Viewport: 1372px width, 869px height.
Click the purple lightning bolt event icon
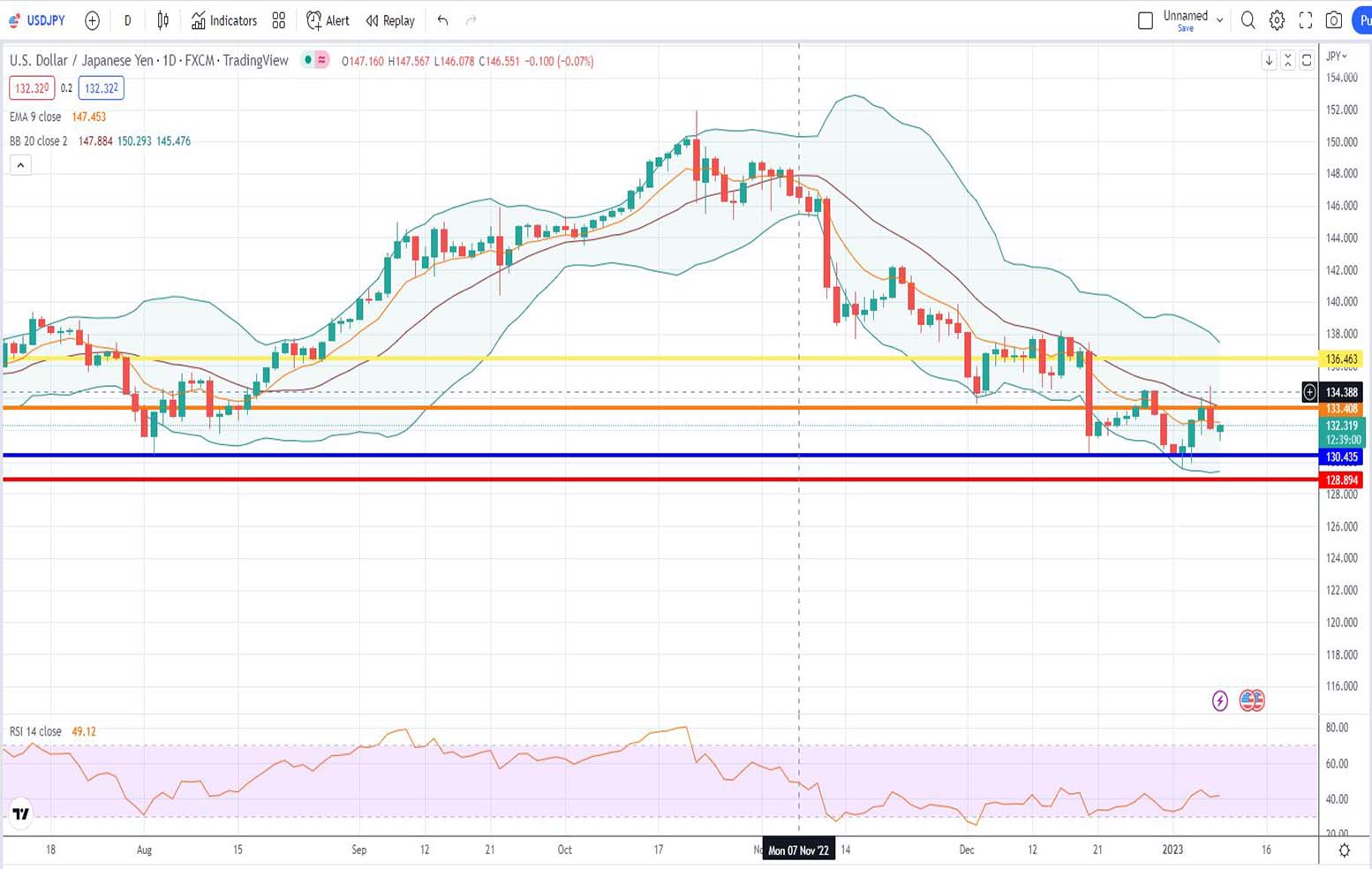pyautogui.click(x=1219, y=701)
